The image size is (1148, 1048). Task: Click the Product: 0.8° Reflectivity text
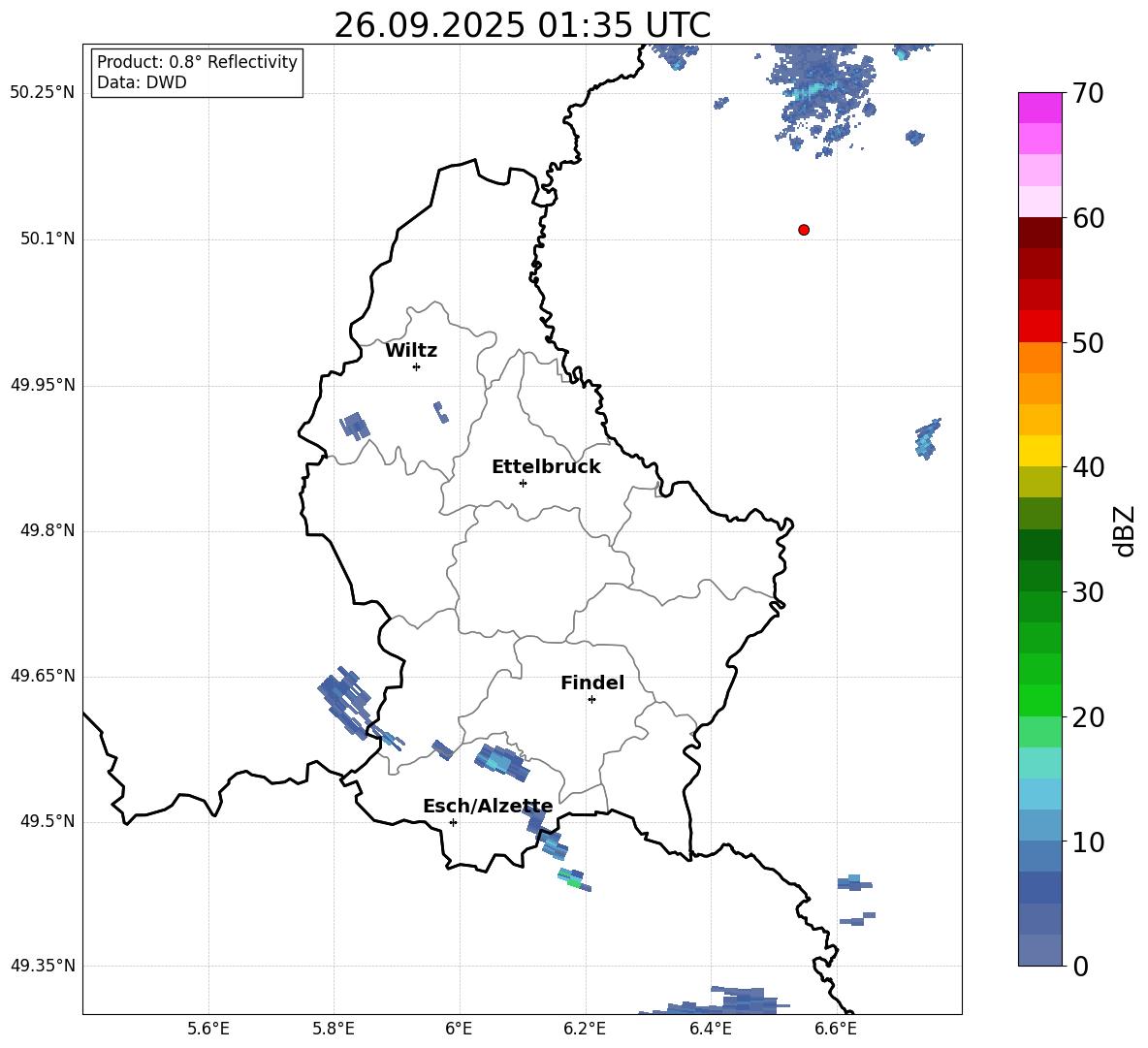point(197,62)
